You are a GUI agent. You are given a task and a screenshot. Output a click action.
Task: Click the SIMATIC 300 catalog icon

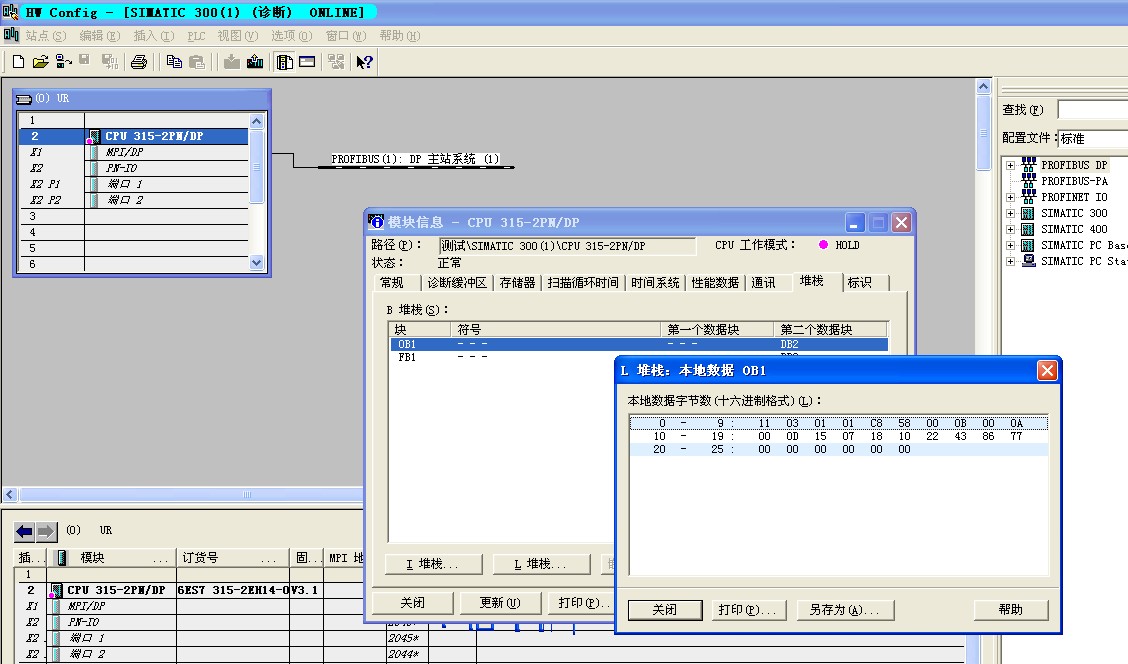point(1029,213)
